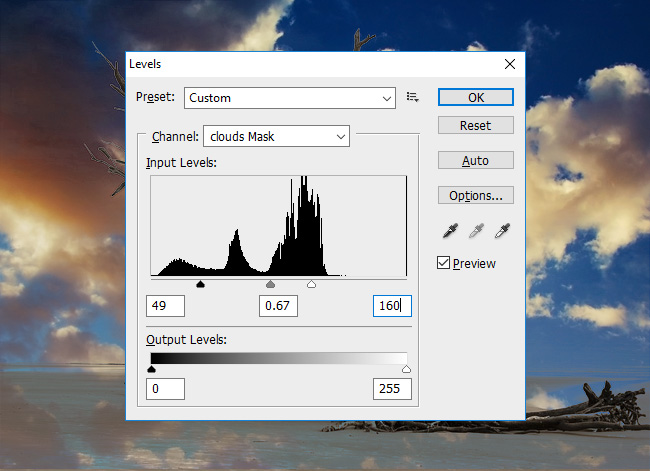Viewport: 650px width, 471px height.
Task: Click the input shadow field showing 49
Action: coord(165,306)
